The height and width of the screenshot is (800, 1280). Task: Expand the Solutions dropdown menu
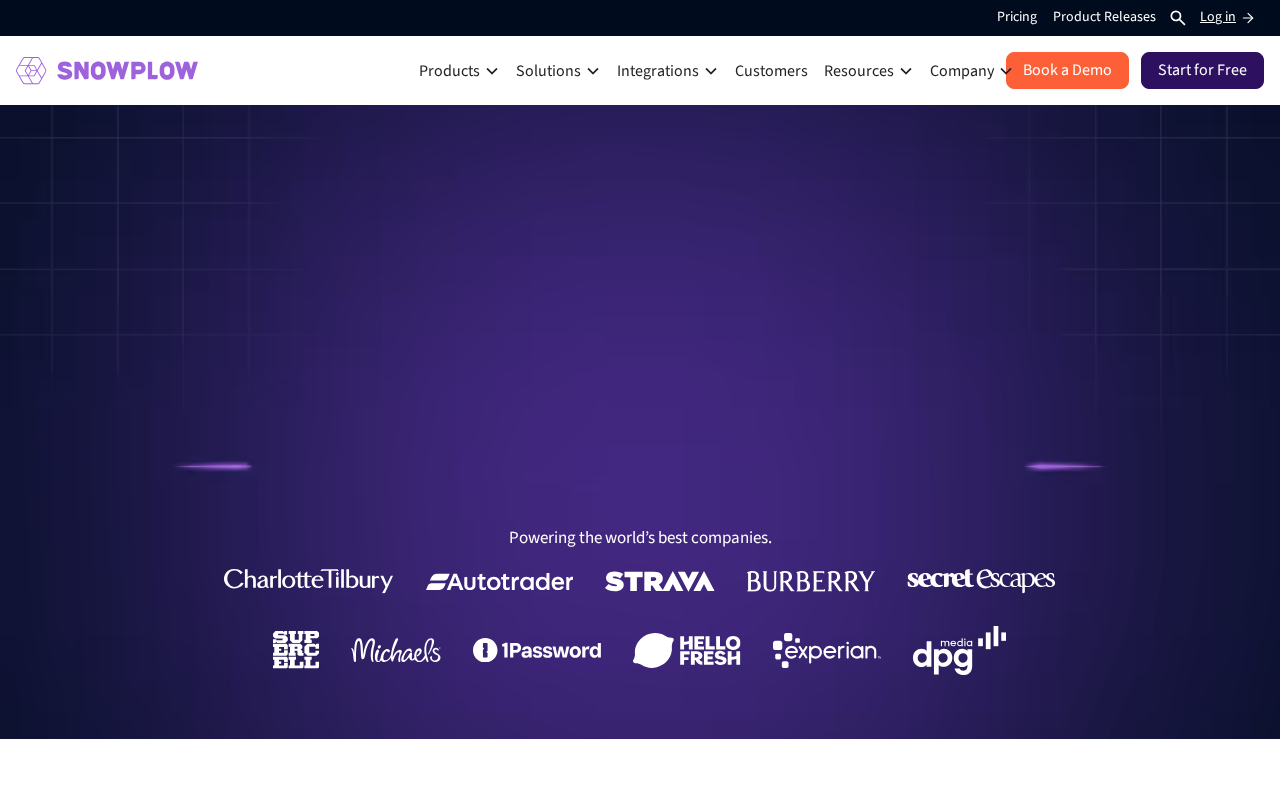[x=557, y=71]
